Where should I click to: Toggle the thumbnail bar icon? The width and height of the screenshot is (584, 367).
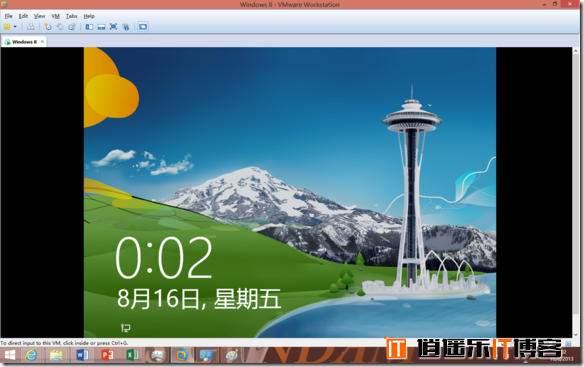(101, 27)
